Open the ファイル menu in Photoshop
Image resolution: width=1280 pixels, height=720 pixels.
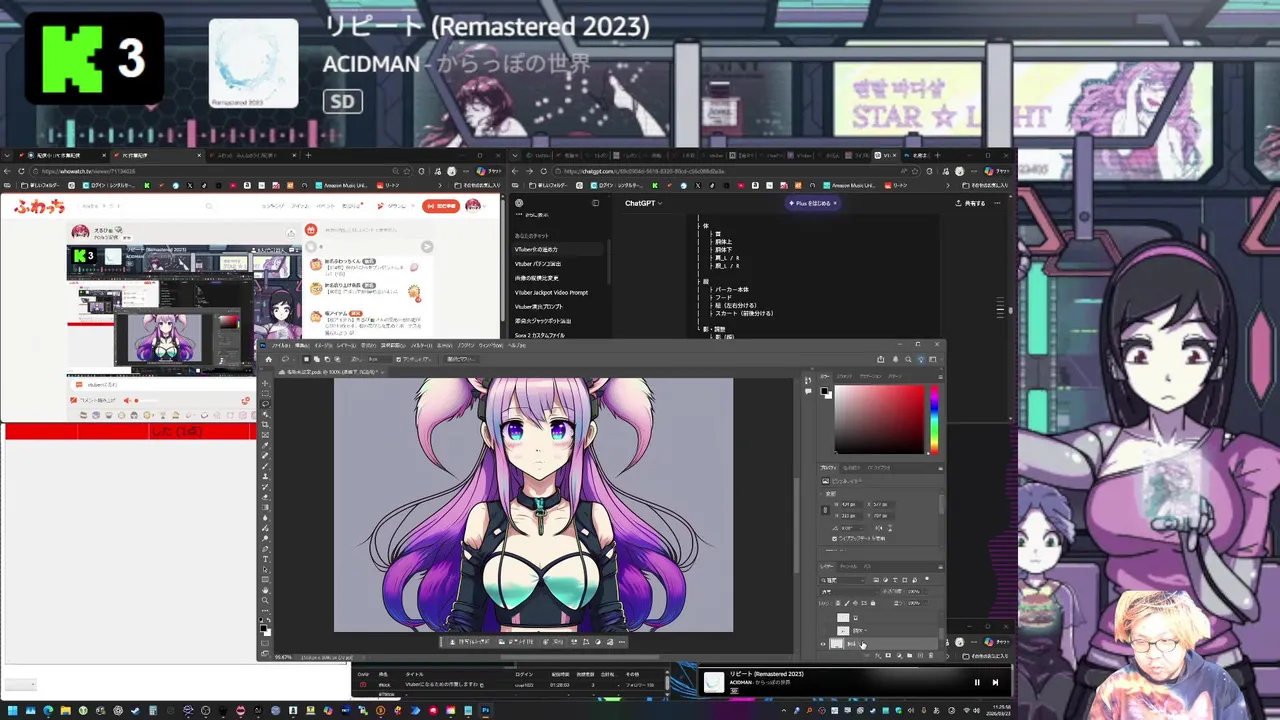(x=281, y=345)
